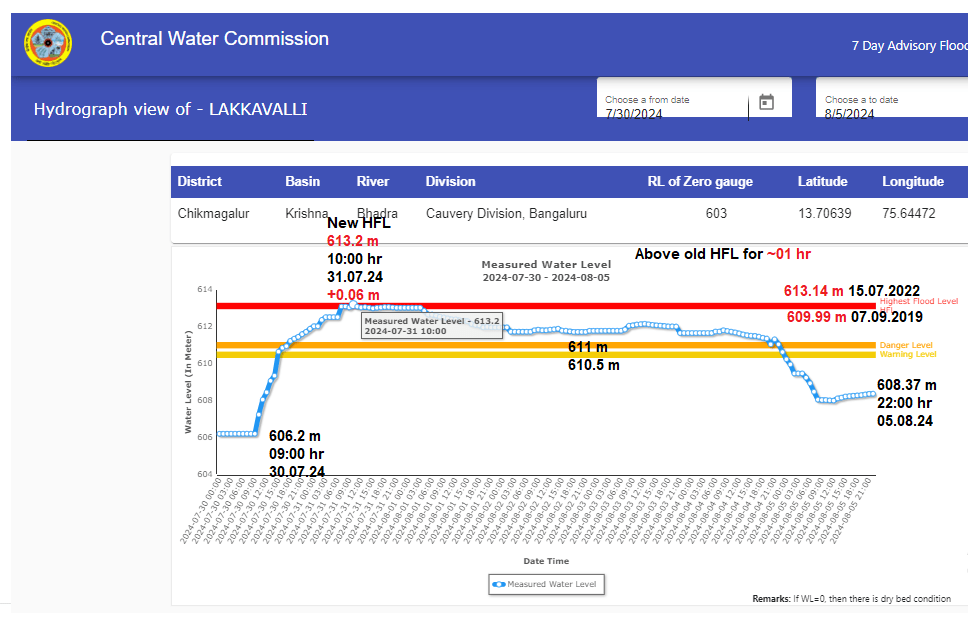Click the Longitude column header
Image resolution: width=968 pixels, height=626 pixels.
pyautogui.click(x=912, y=182)
